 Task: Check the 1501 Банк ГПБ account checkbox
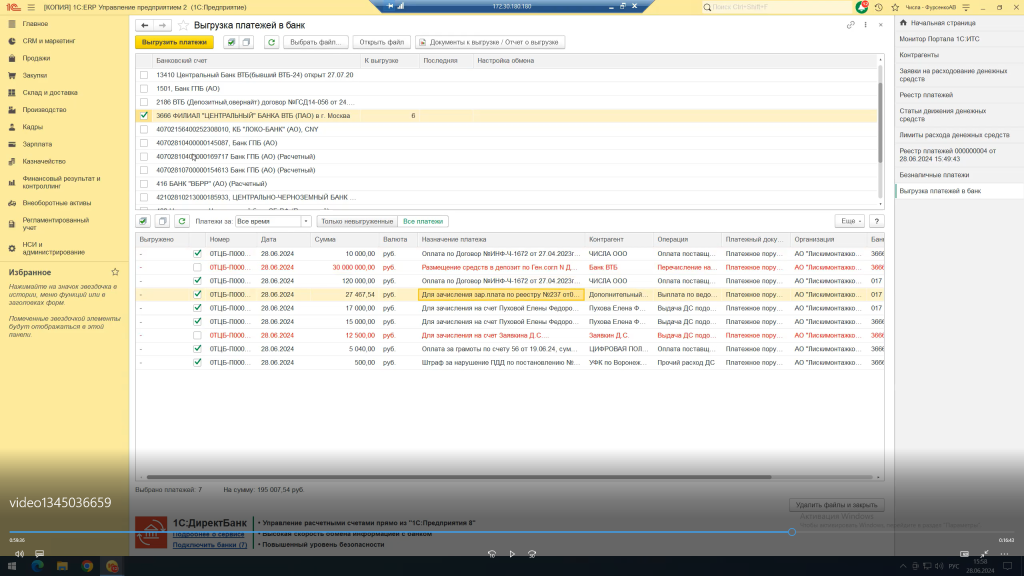[x=144, y=89]
